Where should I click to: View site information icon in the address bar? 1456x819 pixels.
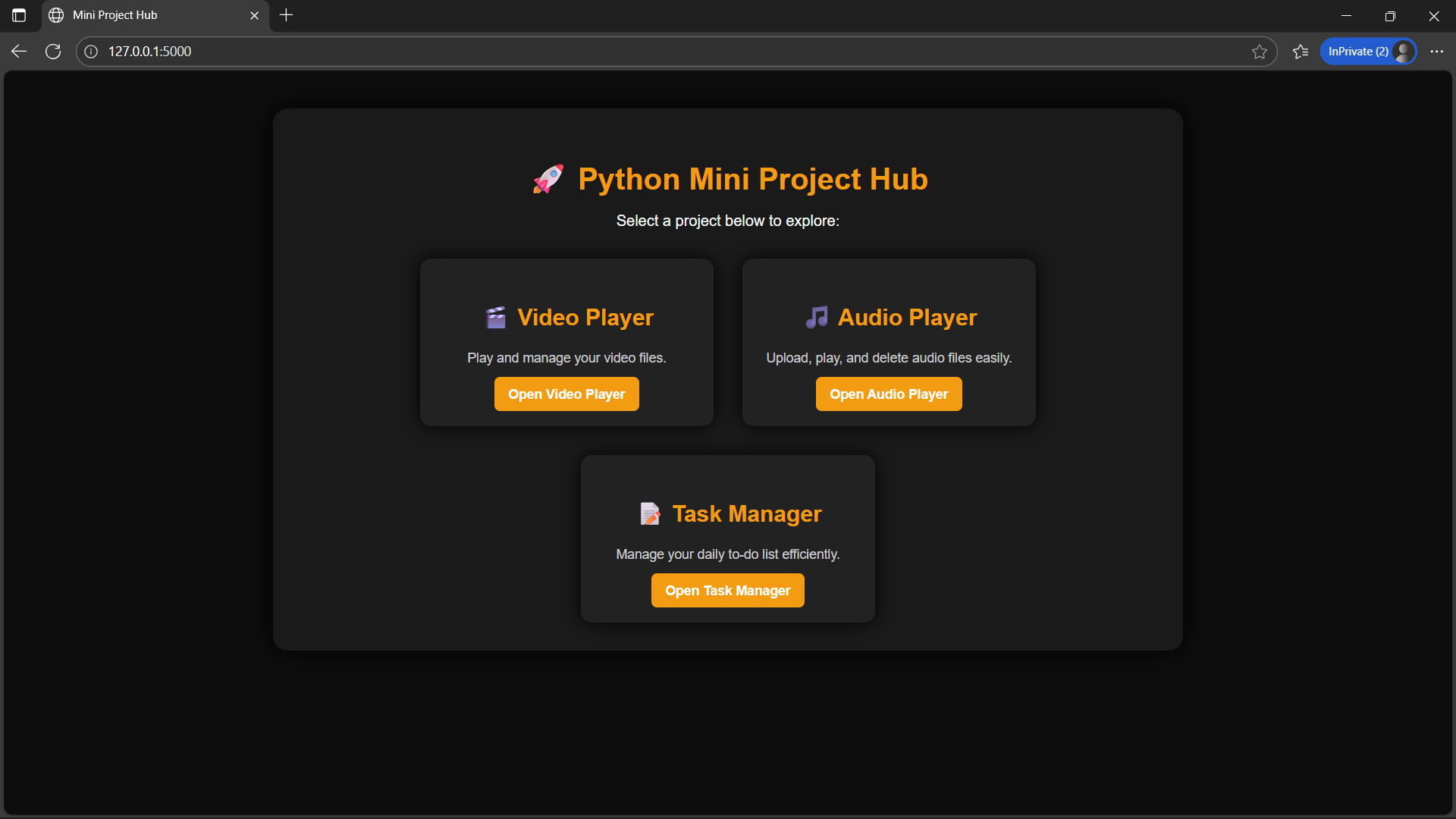coord(91,52)
